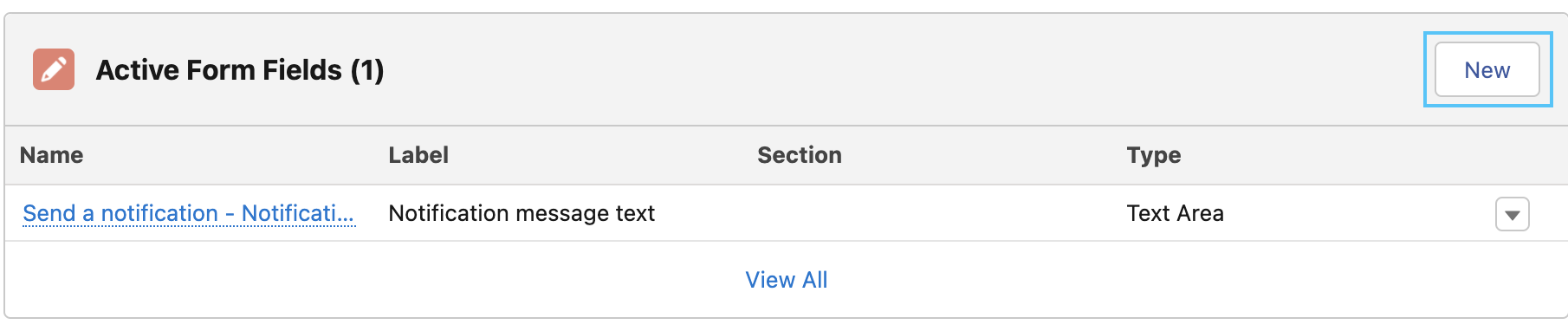
Task: Open View All form fields
Action: pos(787,280)
